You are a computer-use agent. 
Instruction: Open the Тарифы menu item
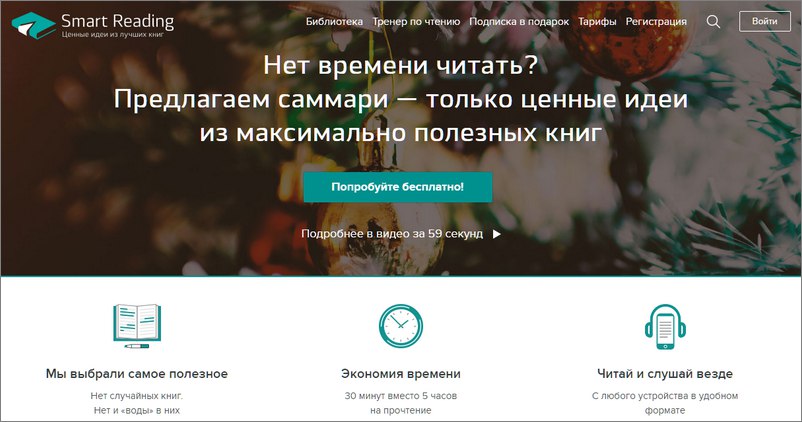point(597,21)
